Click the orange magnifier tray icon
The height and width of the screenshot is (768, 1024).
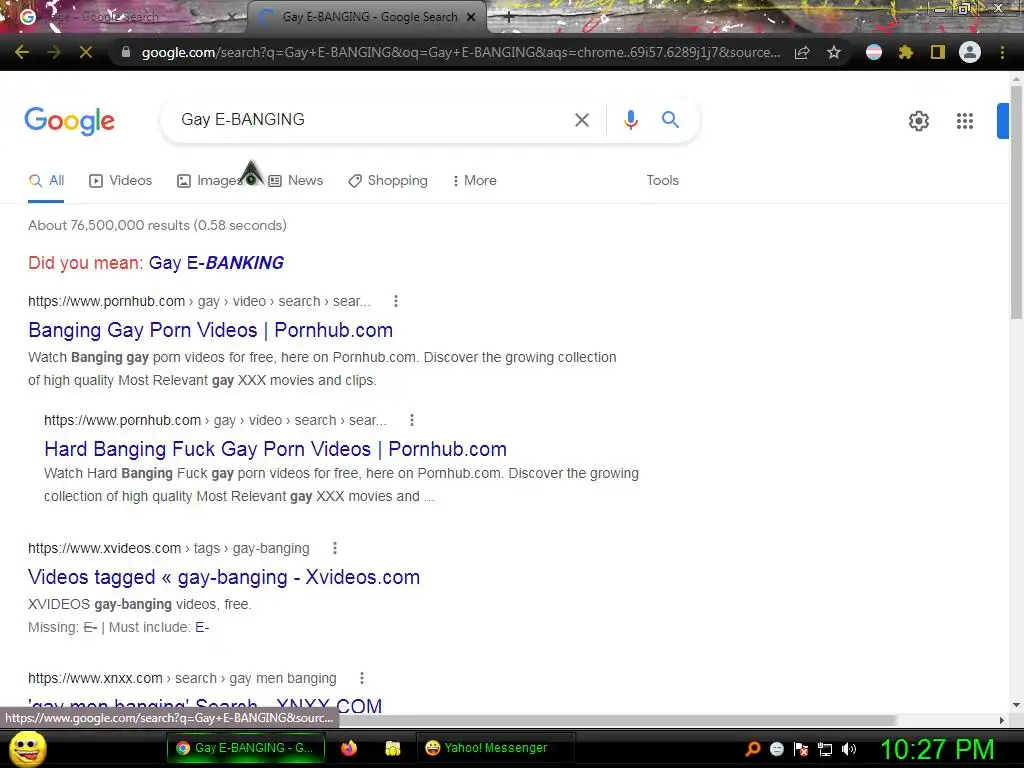pyautogui.click(x=752, y=748)
